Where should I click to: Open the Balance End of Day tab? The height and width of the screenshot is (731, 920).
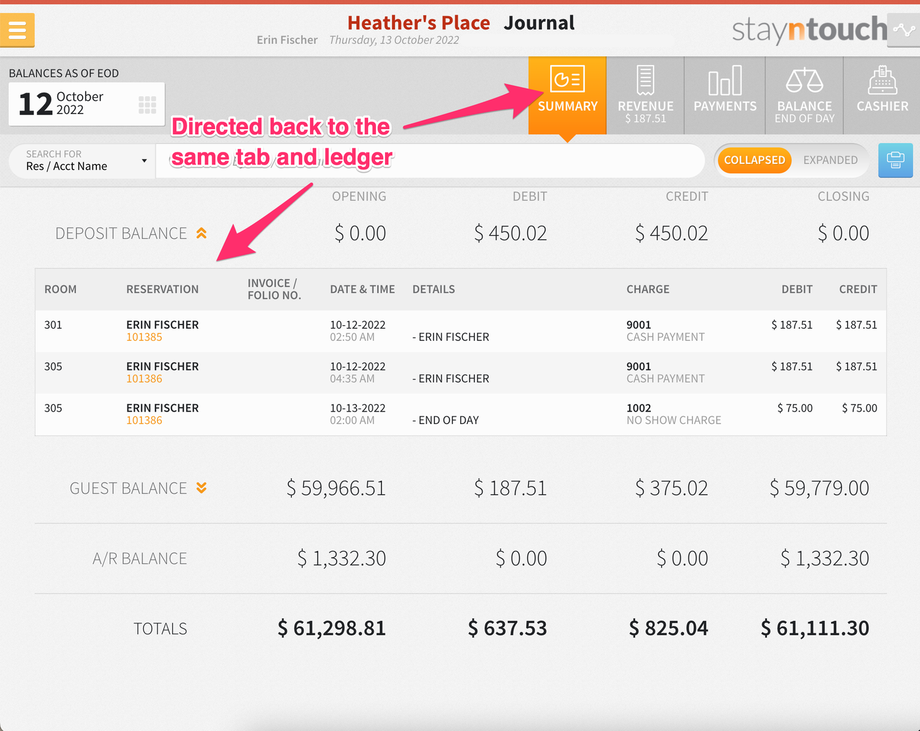(x=804, y=95)
